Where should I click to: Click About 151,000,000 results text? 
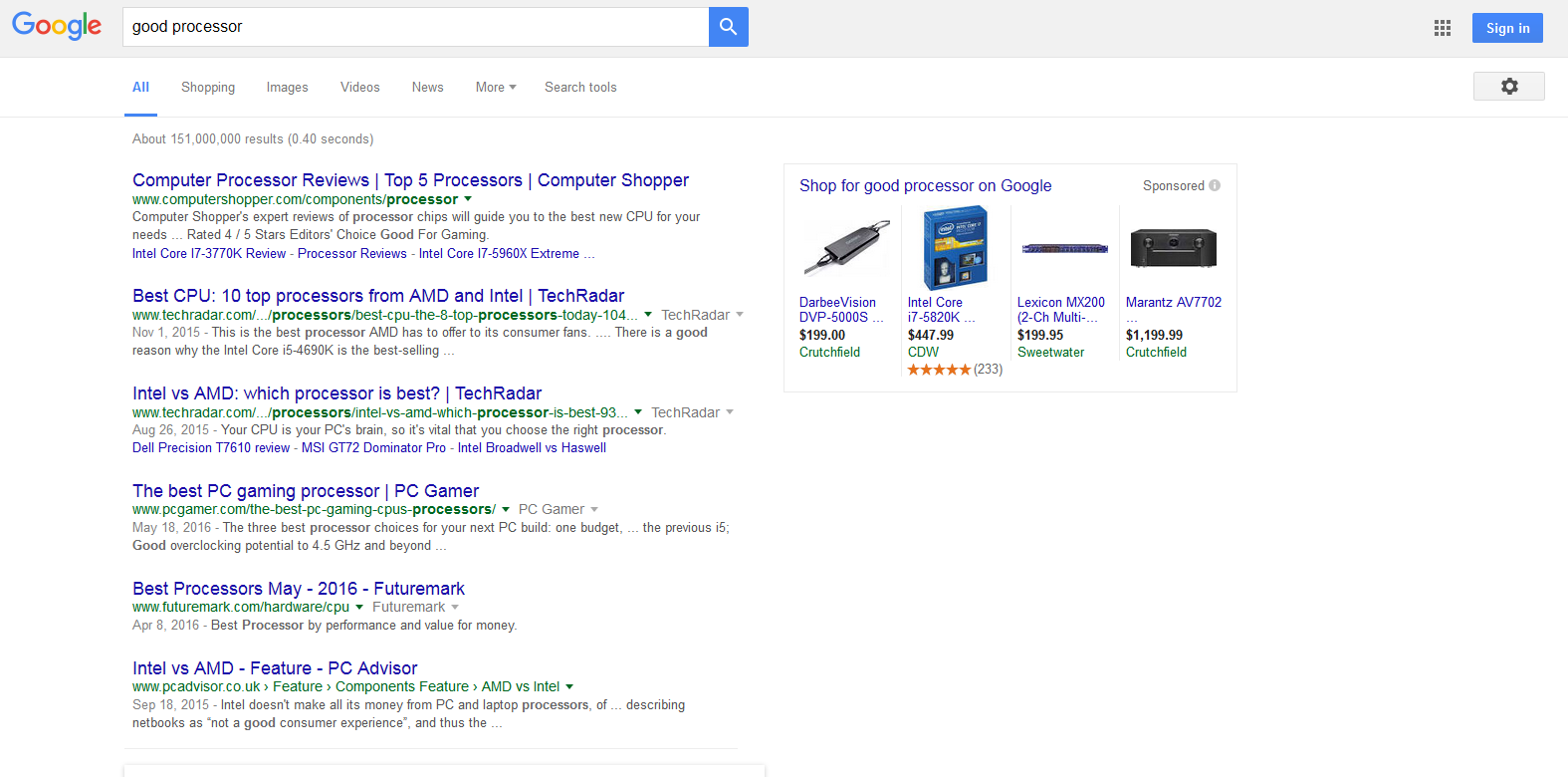point(253,139)
